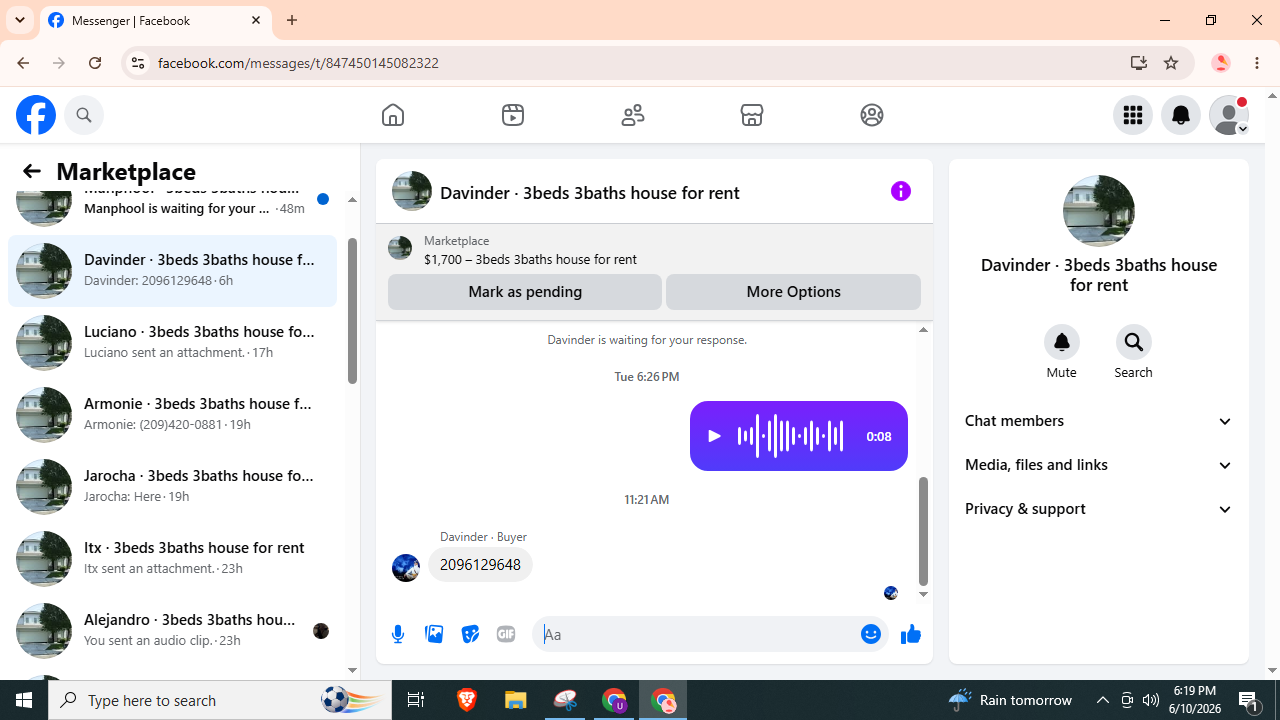Select the Davinder conversation in list
This screenshot has height=720, width=1280.
pos(172,270)
